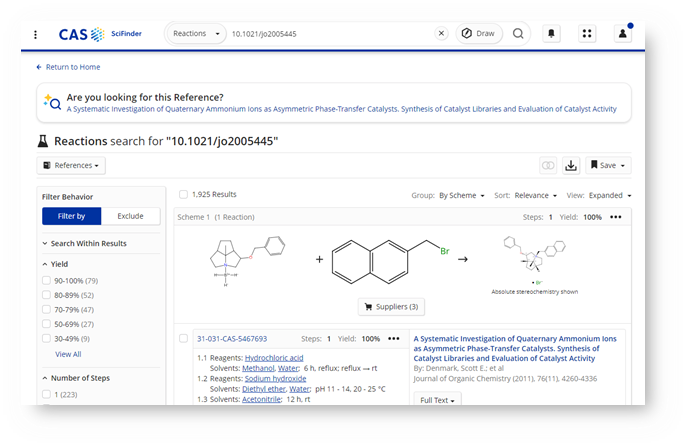
Task: Open the Save dropdown
Action: click(x=608, y=165)
